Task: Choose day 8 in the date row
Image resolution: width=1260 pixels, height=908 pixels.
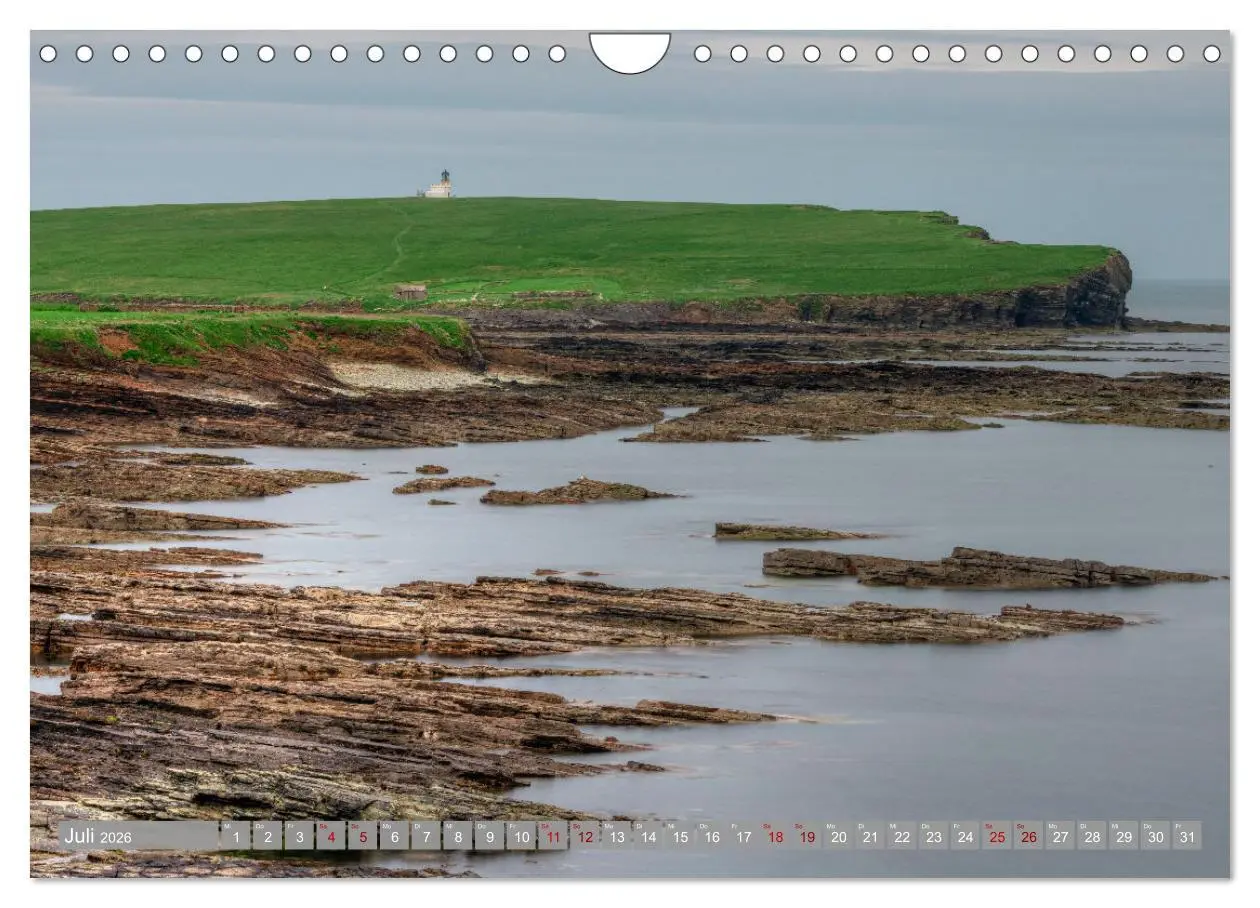Action: pos(458,836)
